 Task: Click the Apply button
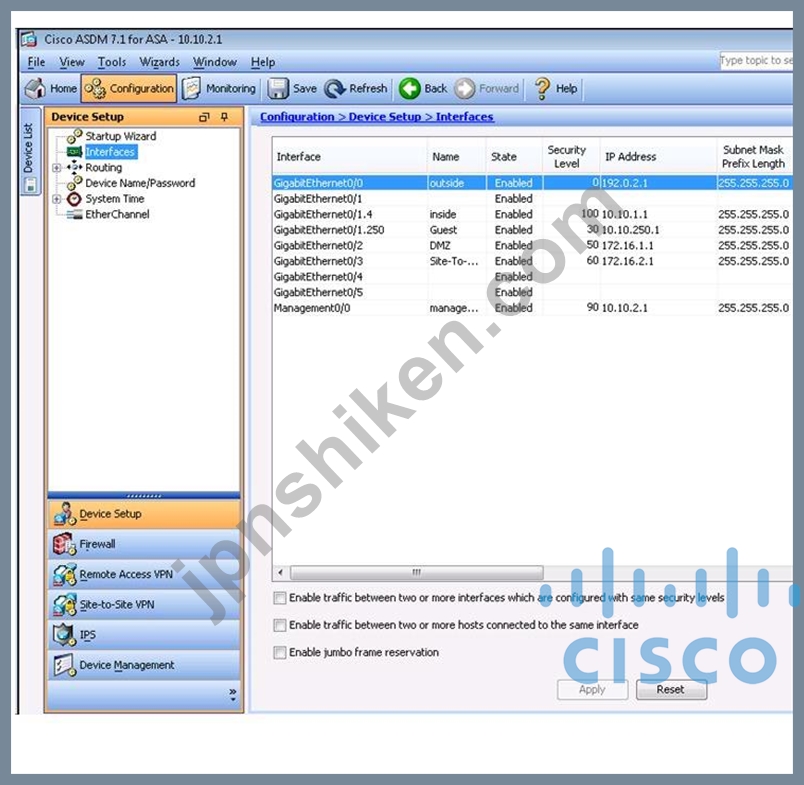(x=592, y=690)
